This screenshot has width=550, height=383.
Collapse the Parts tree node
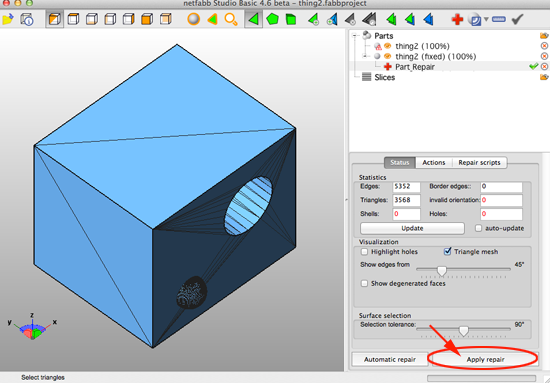[x=355, y=35]
